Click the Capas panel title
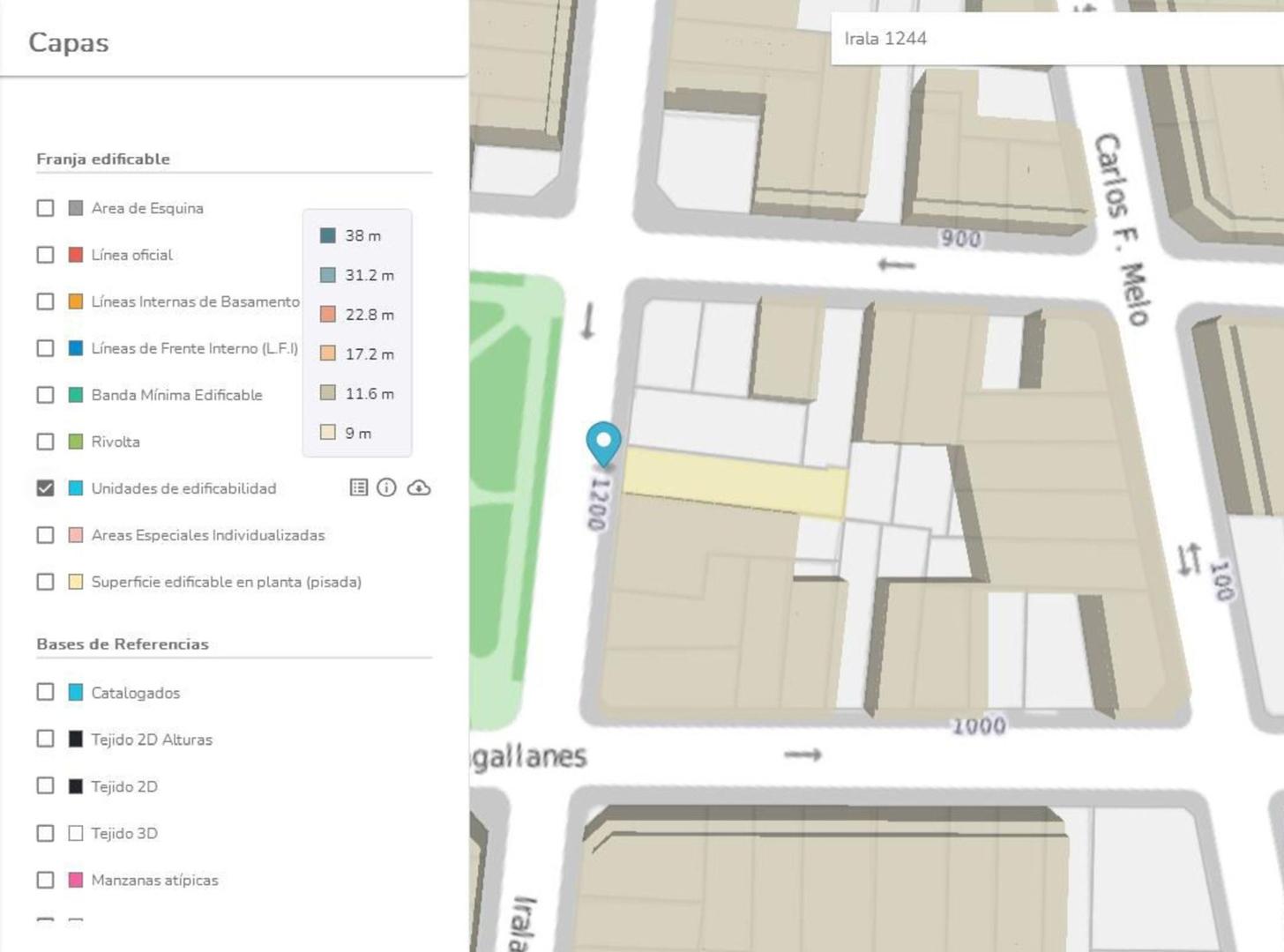Viewport: 1284px width, 952px height. 69,42
